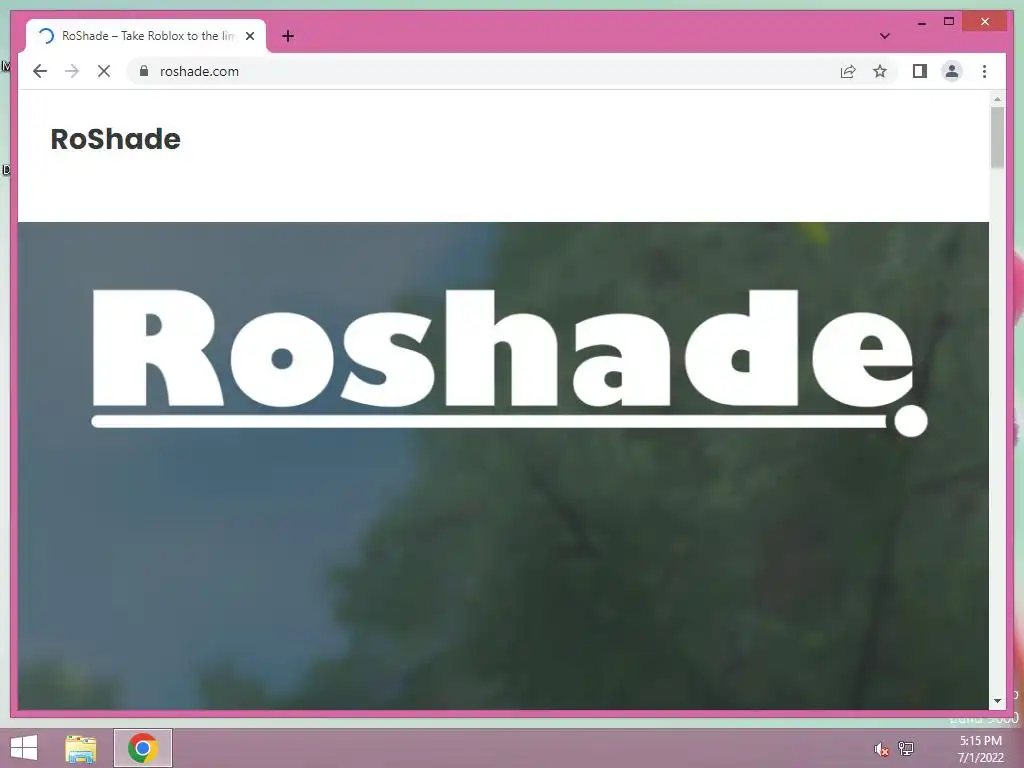1024x768 pixels.
Task: Minimize the Chrome window
Action: click(921, 22)
